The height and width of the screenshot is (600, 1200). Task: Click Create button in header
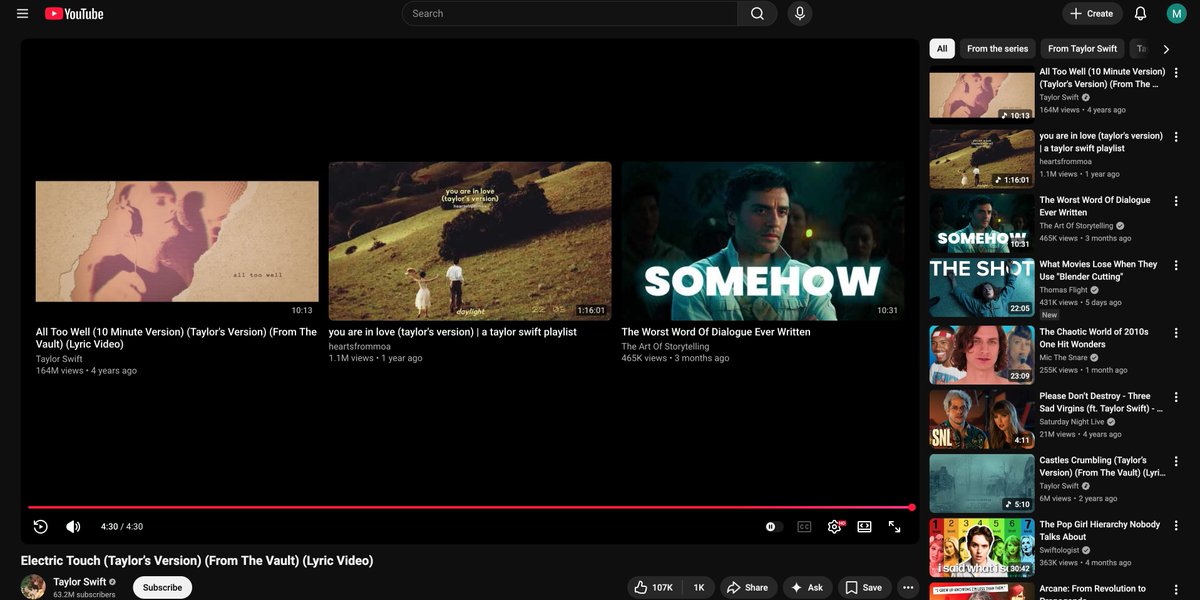click(1091, 14)
